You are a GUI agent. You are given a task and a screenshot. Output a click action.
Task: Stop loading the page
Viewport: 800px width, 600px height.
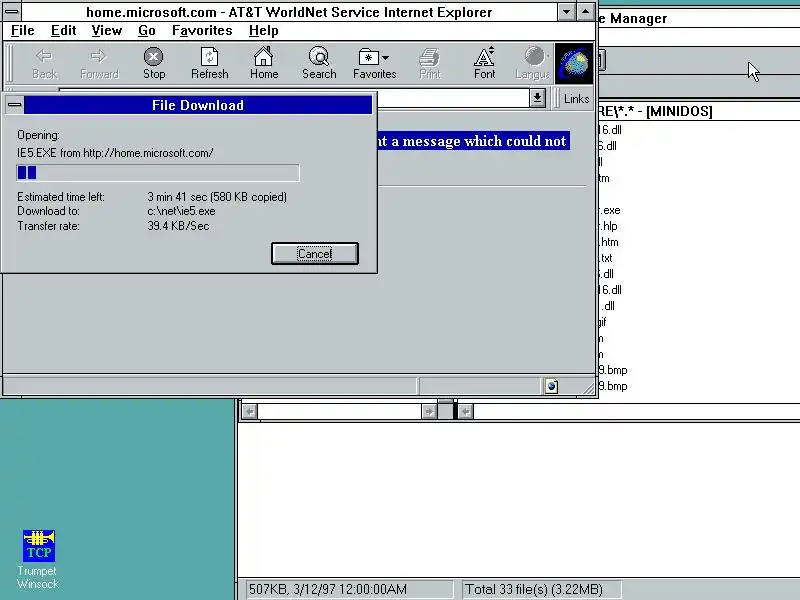(x=154, y=64)
